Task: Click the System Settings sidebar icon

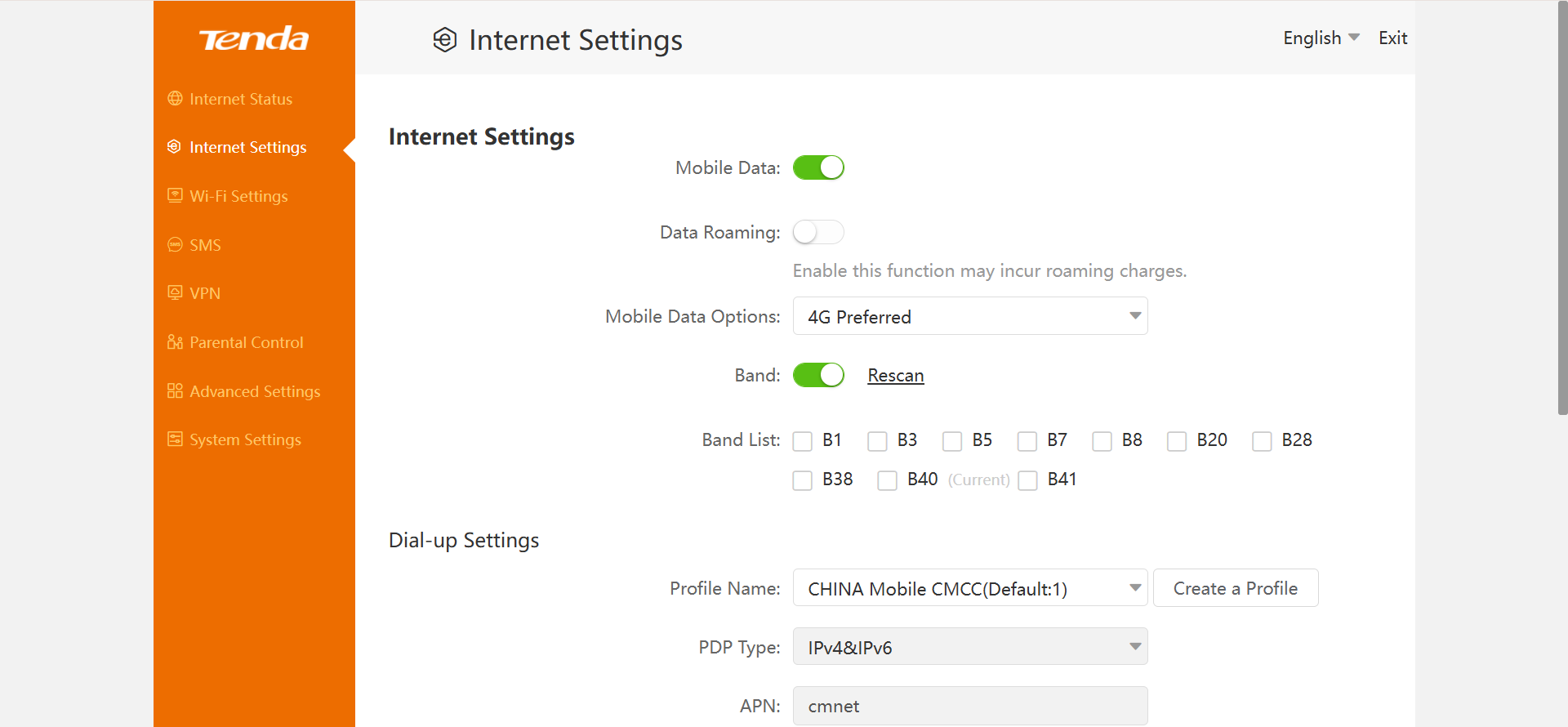Action: (x=175, y=439)
